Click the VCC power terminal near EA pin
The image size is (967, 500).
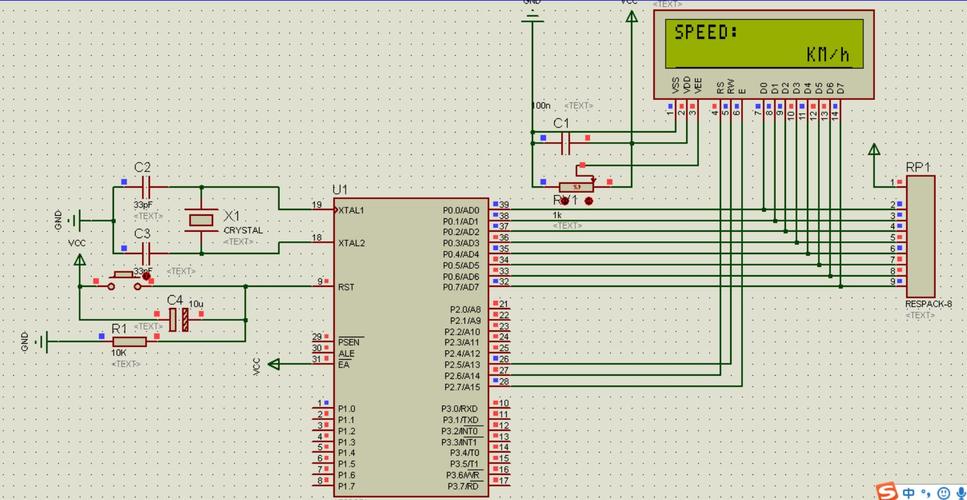[274, 364]
